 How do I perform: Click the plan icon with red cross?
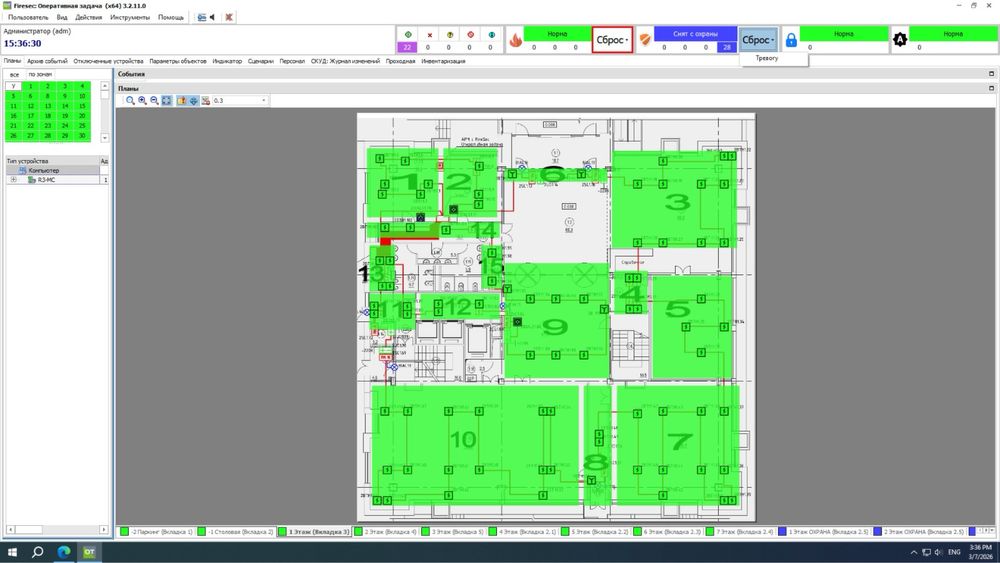205,101
